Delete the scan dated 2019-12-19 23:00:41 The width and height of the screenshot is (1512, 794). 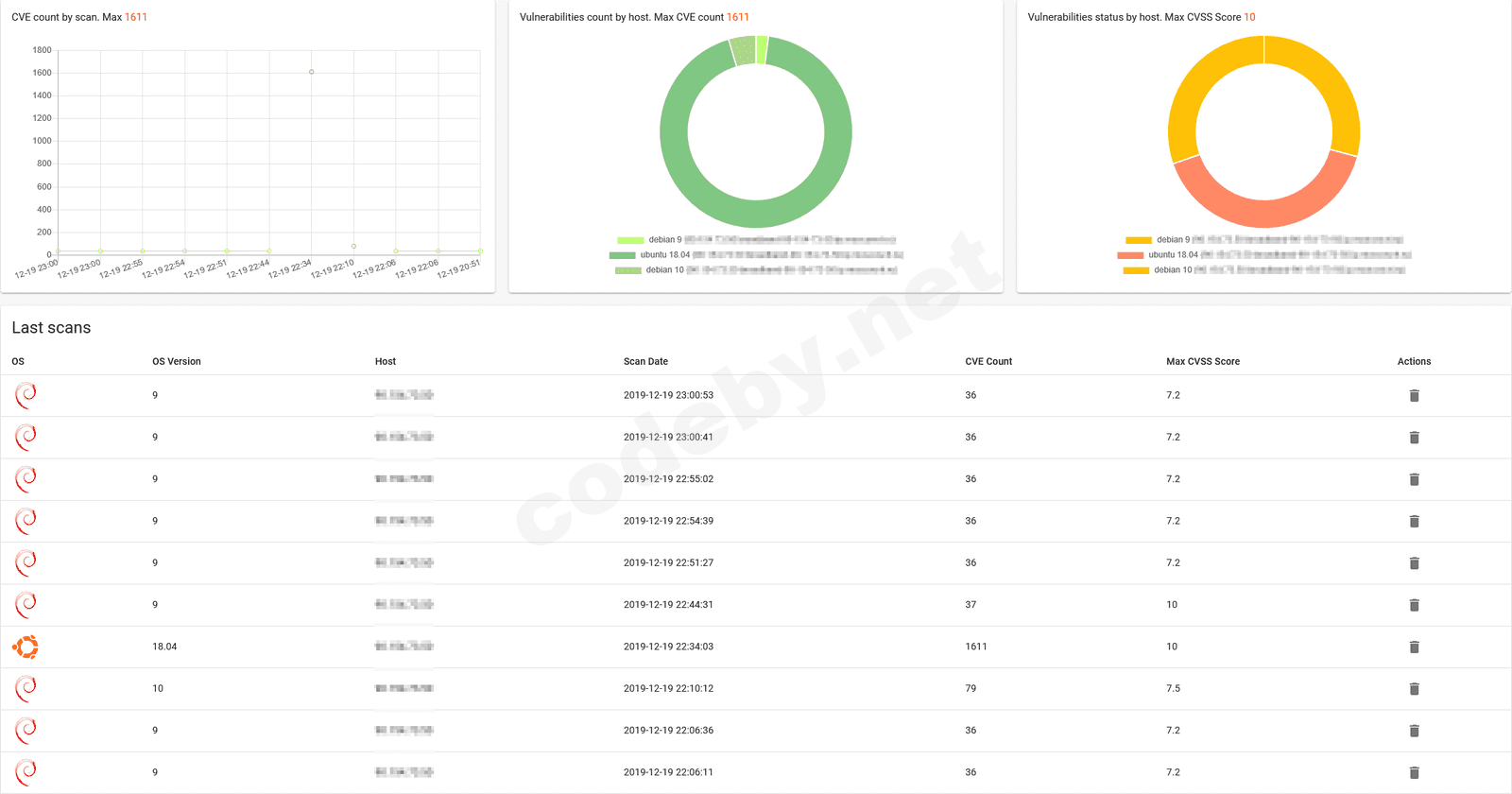(1414, 437)
